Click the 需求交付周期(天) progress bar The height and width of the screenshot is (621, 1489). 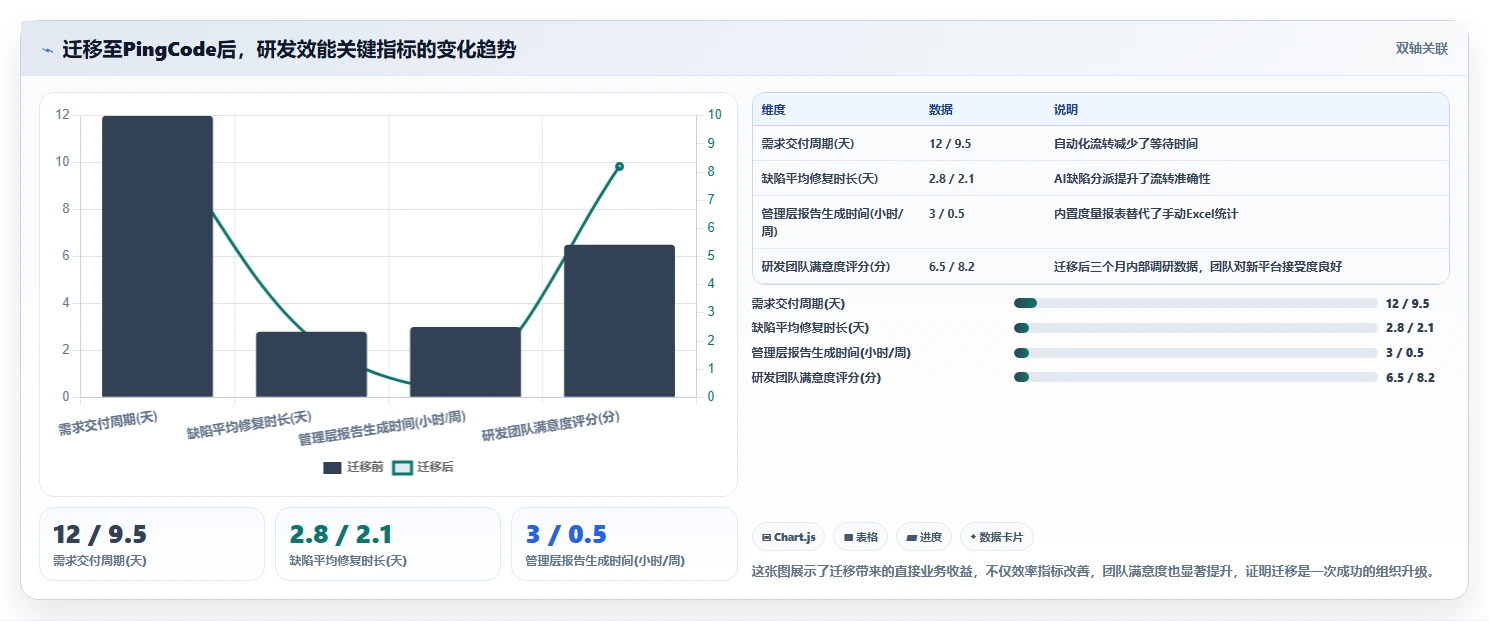point(1196,303)
